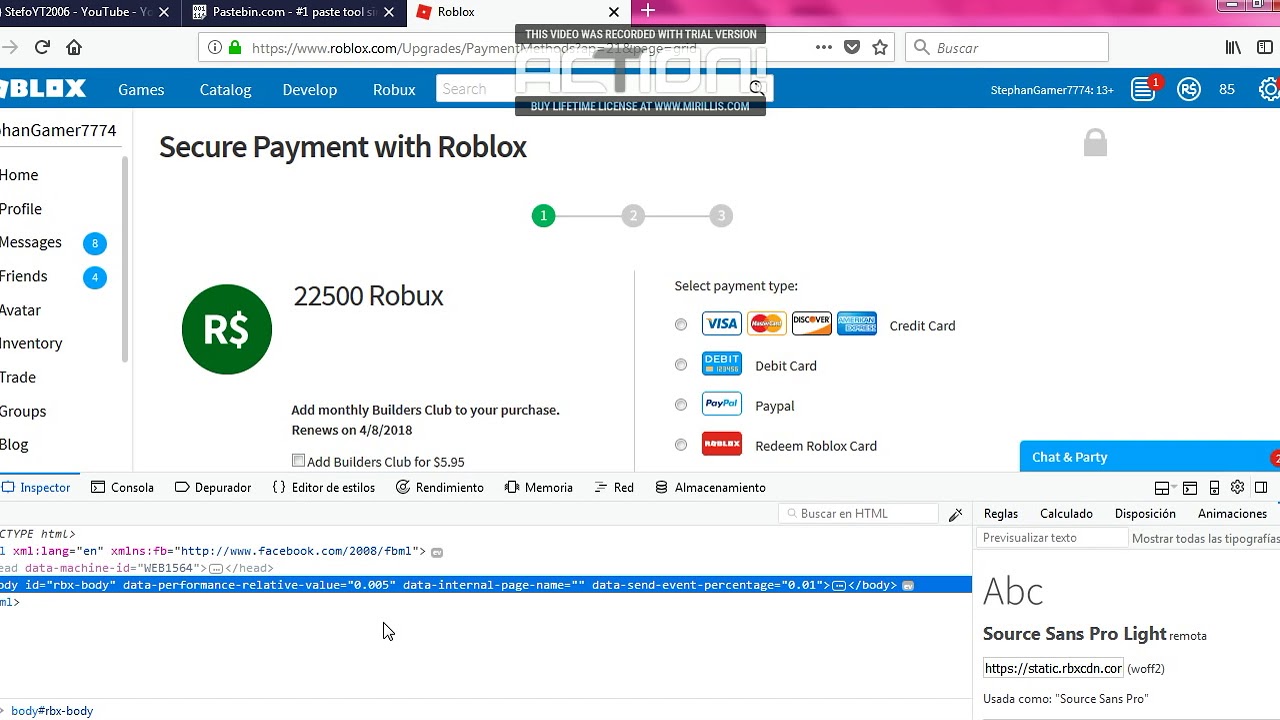The image size is (1280, 720).
Task: Click the green R$ Robux logo
Action: pos(227,329)
